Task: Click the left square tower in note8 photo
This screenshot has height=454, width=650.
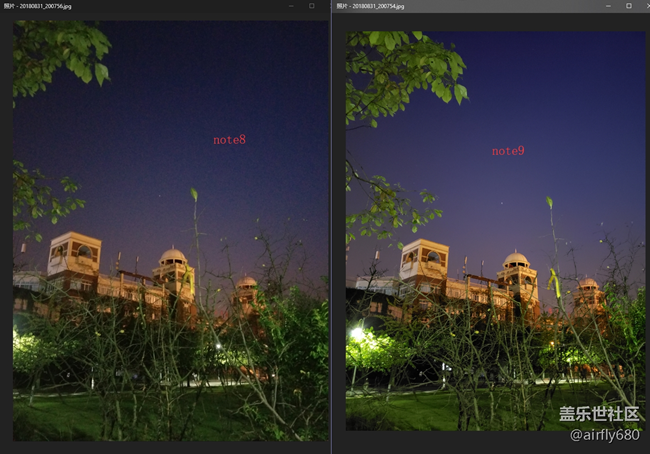Action: click(x=74, y=257)
